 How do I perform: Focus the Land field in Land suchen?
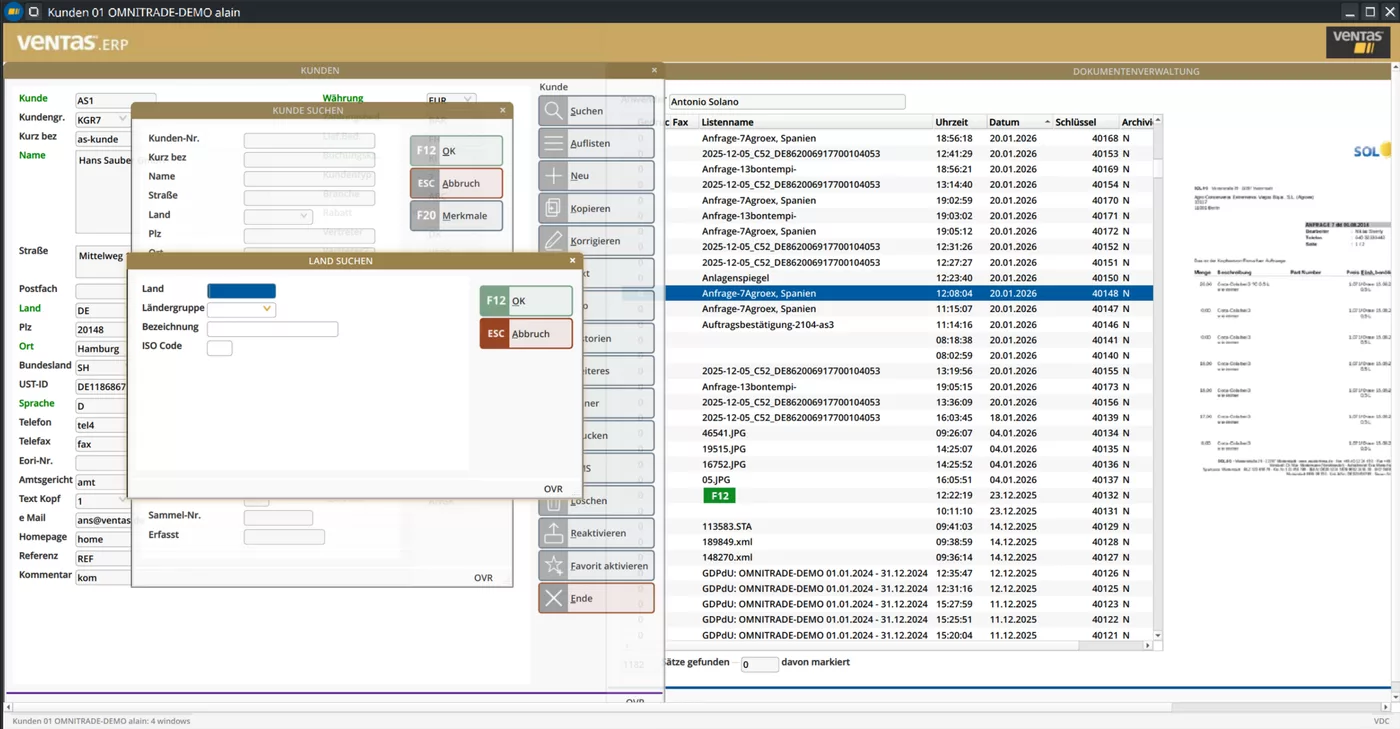pos(241,291)
